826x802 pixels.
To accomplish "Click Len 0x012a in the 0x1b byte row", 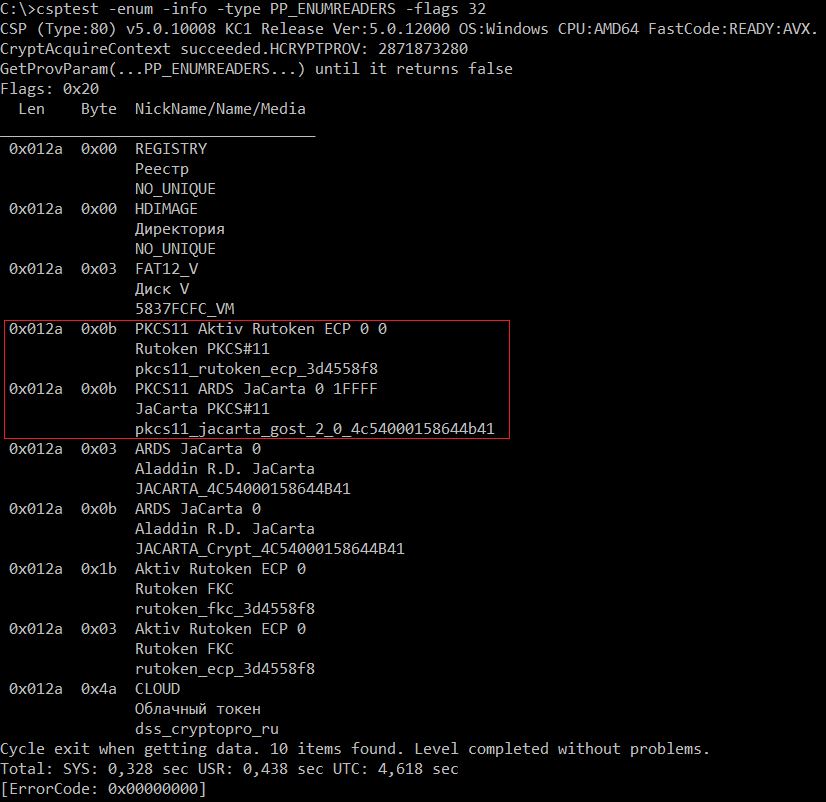I will (36, 569).
